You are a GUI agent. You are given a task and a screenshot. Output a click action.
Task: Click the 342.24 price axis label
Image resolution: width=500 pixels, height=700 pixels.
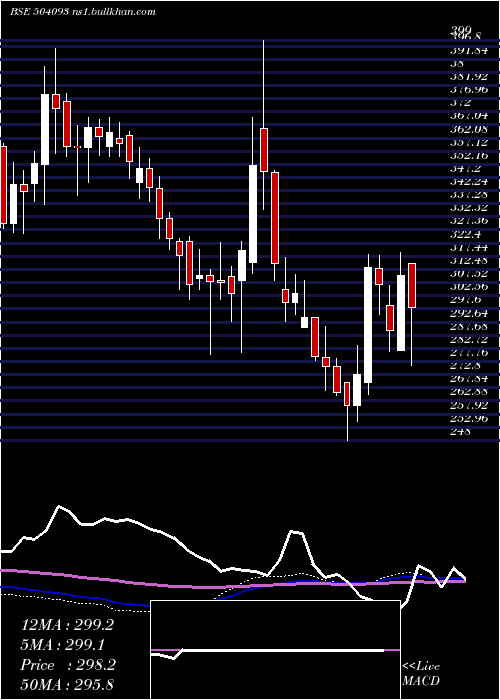click(x=469, y=182)
